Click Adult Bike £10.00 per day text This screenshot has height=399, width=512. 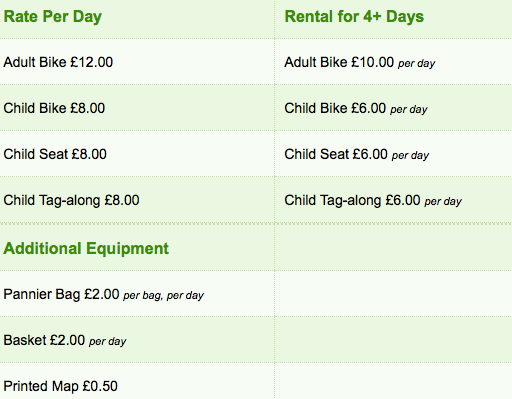(360, 62)
